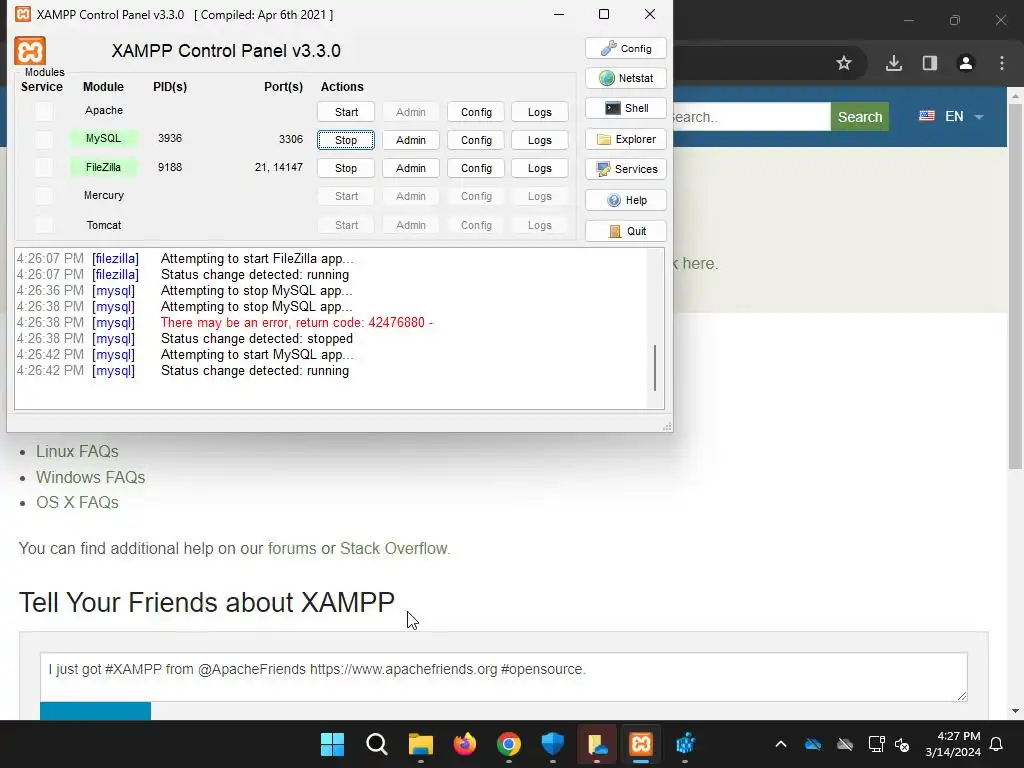Quit the XAMPP Control Panel
1024x768 pixels.
coord(626,231)
